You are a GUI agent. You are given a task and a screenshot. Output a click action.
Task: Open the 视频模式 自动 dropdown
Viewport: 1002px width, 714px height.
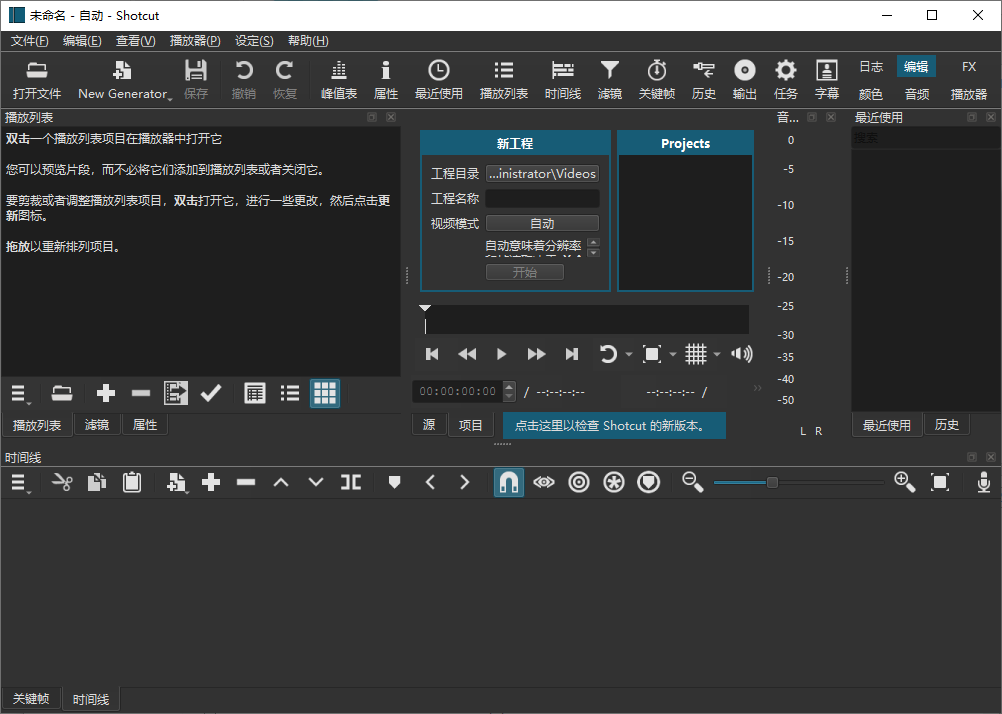542,224
